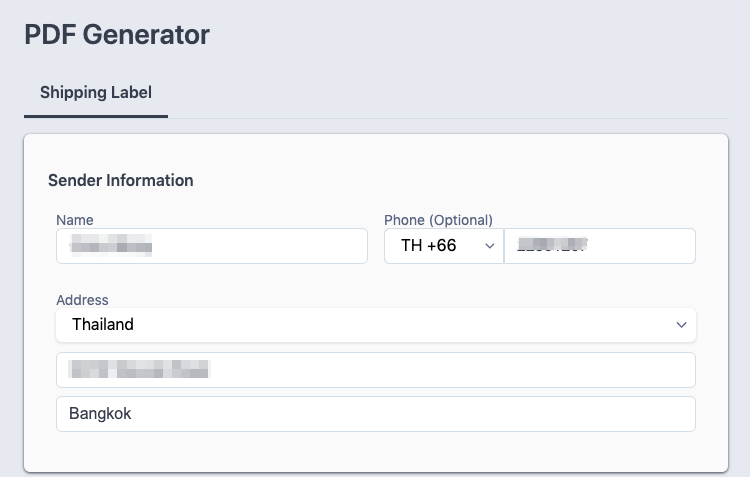Focus the sender Name input field

coord(212,246)
